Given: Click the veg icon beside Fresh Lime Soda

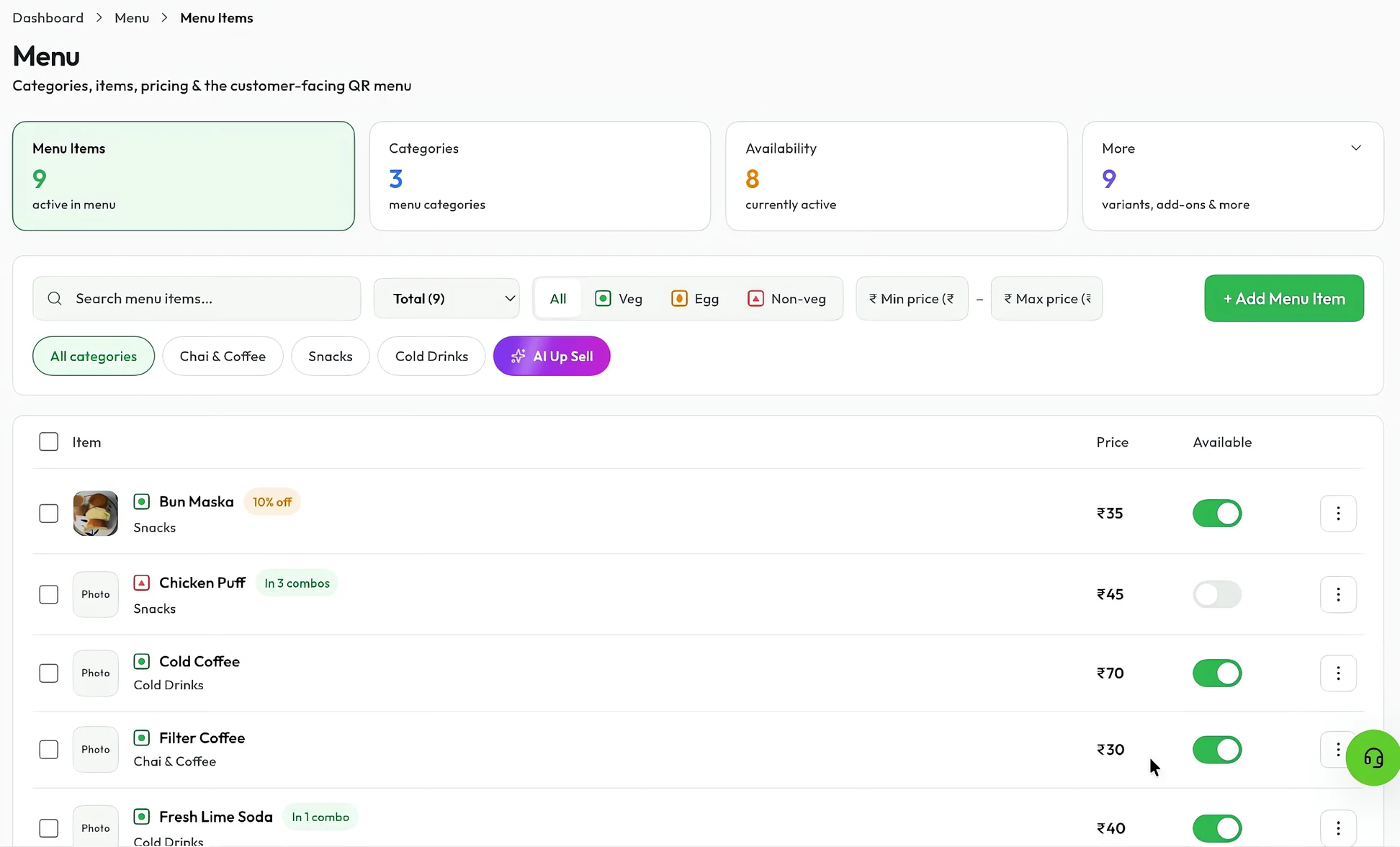Looking at the screenshot, I should 142,817.
